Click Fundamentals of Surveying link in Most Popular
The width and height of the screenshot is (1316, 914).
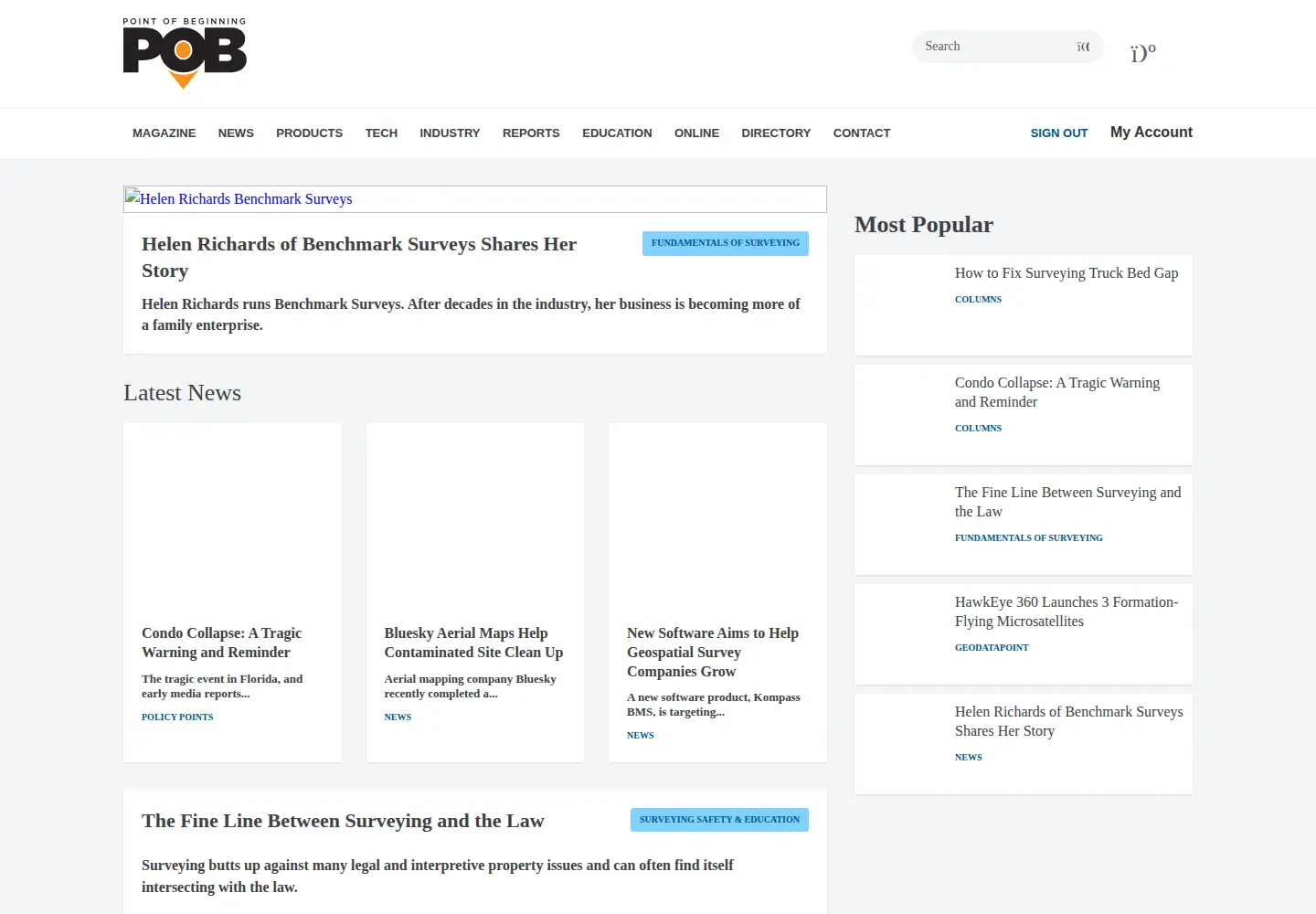(1029, 538)
